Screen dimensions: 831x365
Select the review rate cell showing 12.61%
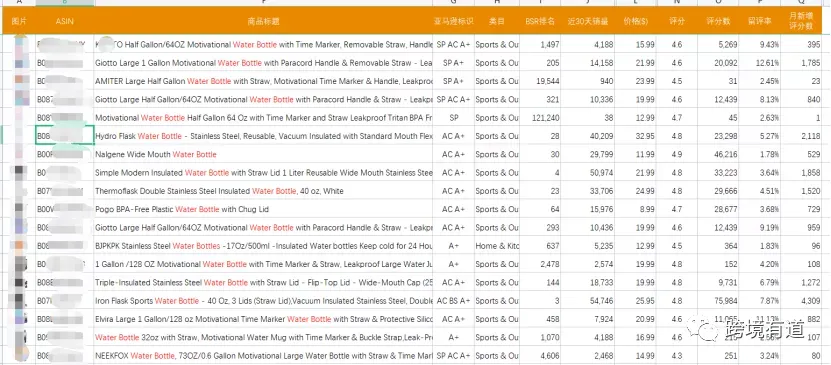[759, 63]
